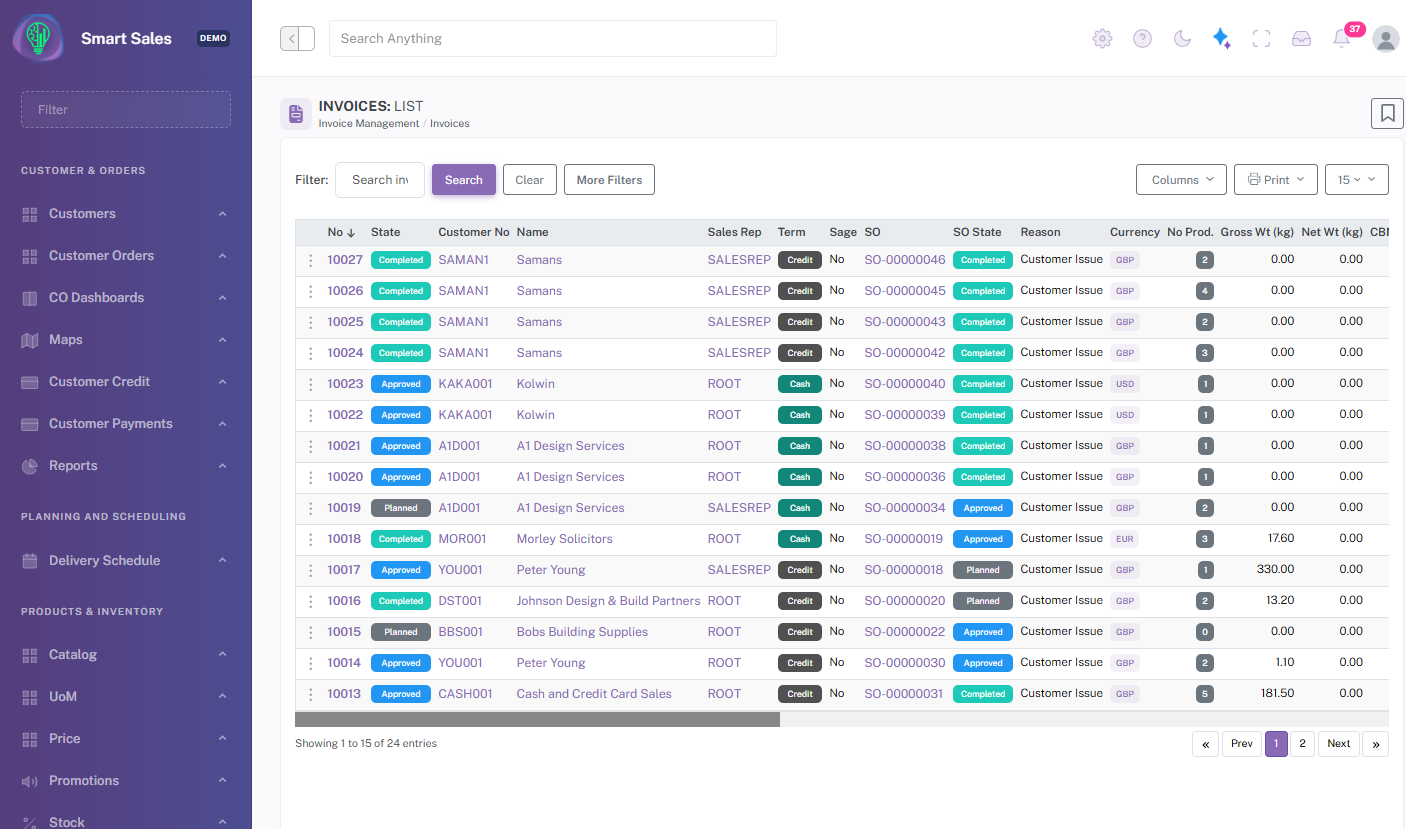Open the settings gear icon
The width and height of the screenshot is (1406, 829).
[x=1102, y=38]
